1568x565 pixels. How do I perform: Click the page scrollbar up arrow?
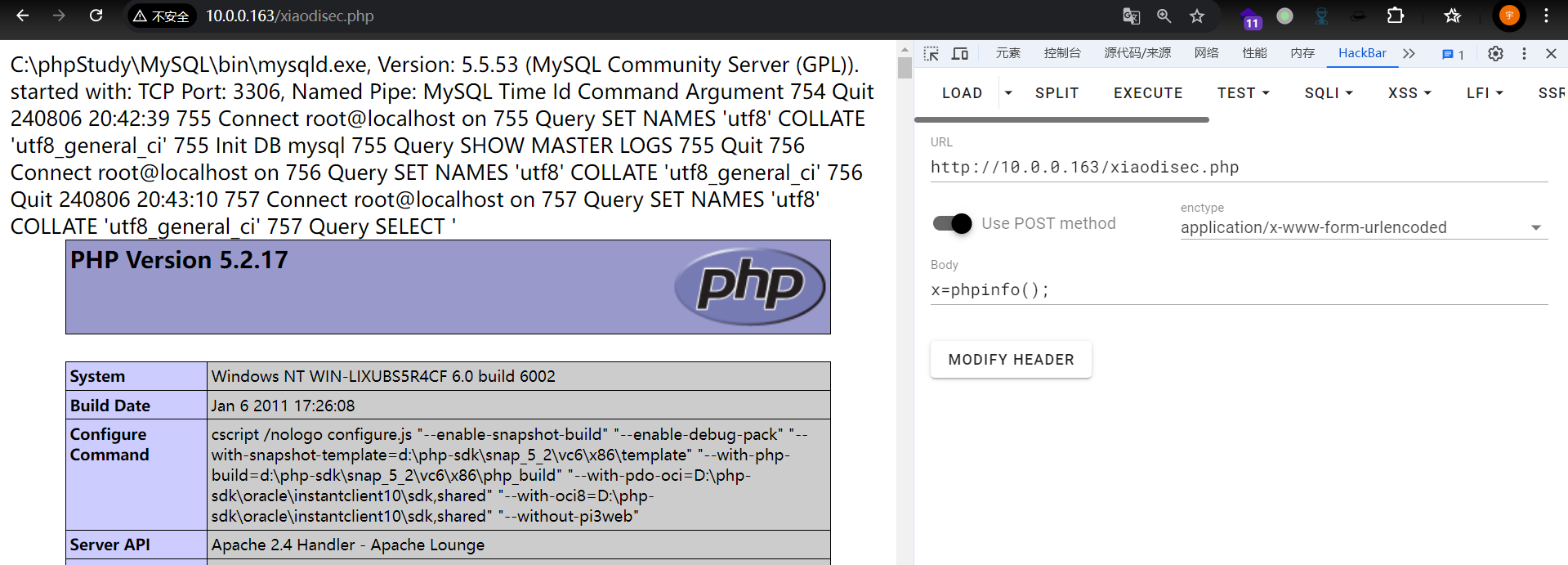[905, 49]
